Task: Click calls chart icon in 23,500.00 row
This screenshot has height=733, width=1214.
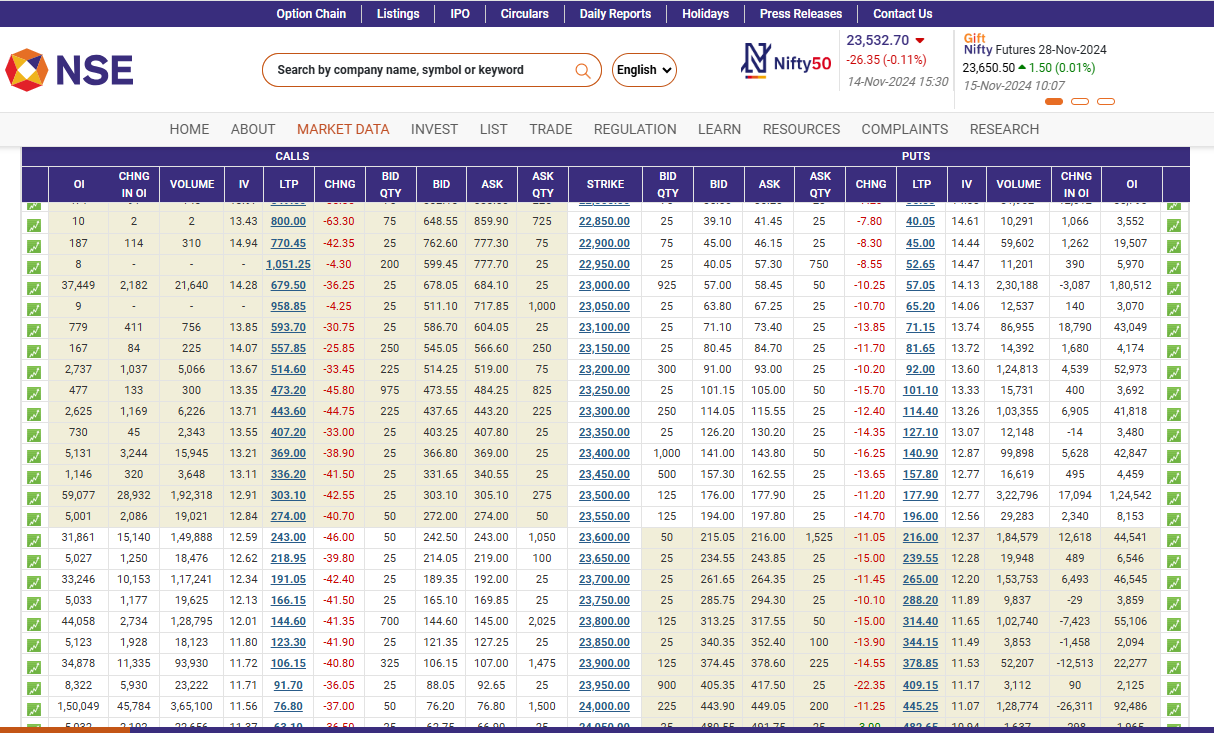Action: tap(34, 498)
